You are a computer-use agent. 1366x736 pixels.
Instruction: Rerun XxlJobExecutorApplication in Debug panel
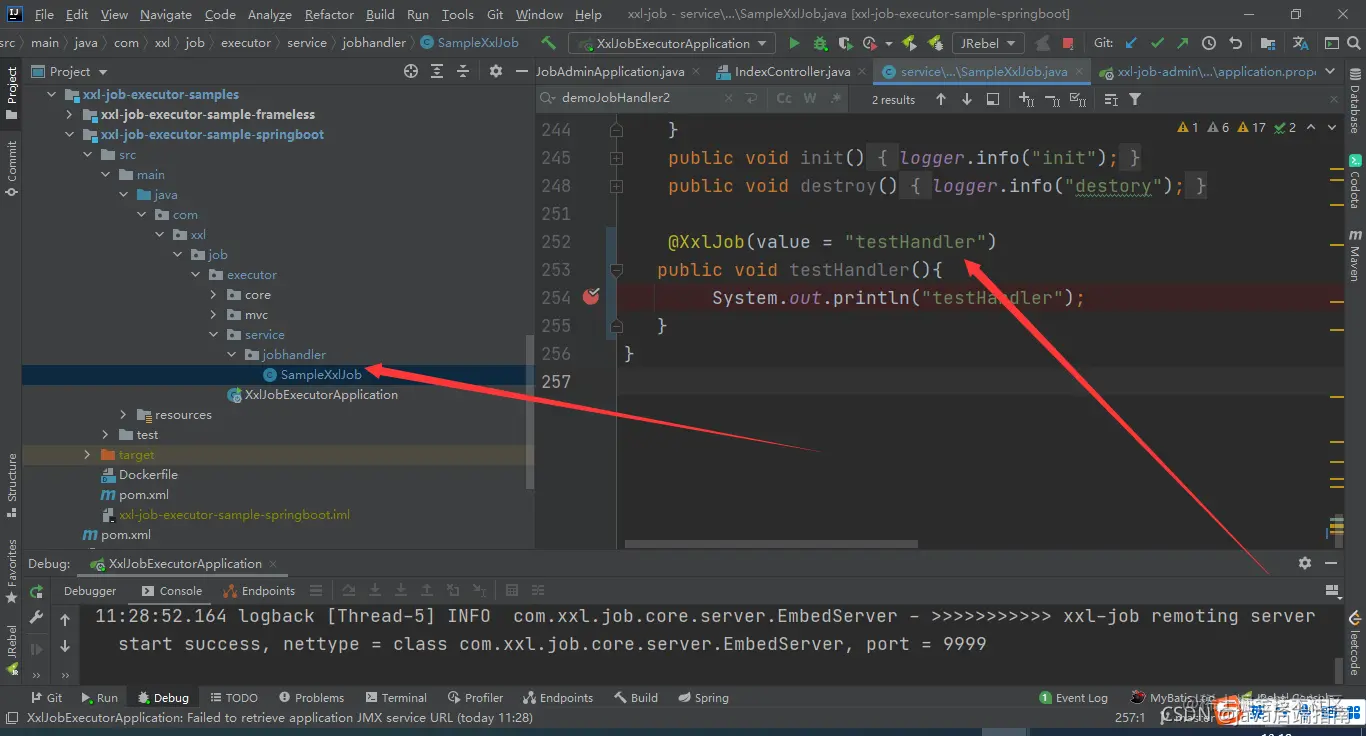pyautogui.click(x=36, y=591)
